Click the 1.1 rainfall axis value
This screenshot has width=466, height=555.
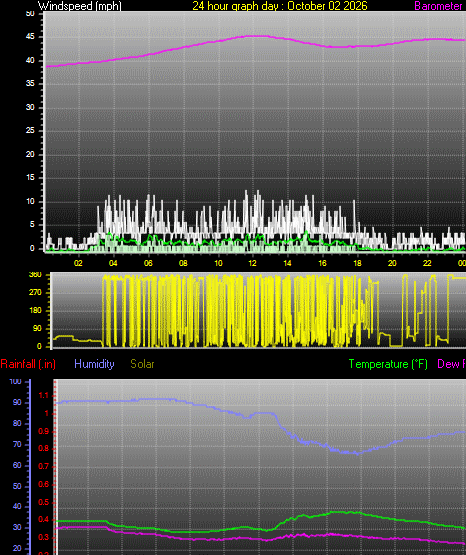click(44, 396)
